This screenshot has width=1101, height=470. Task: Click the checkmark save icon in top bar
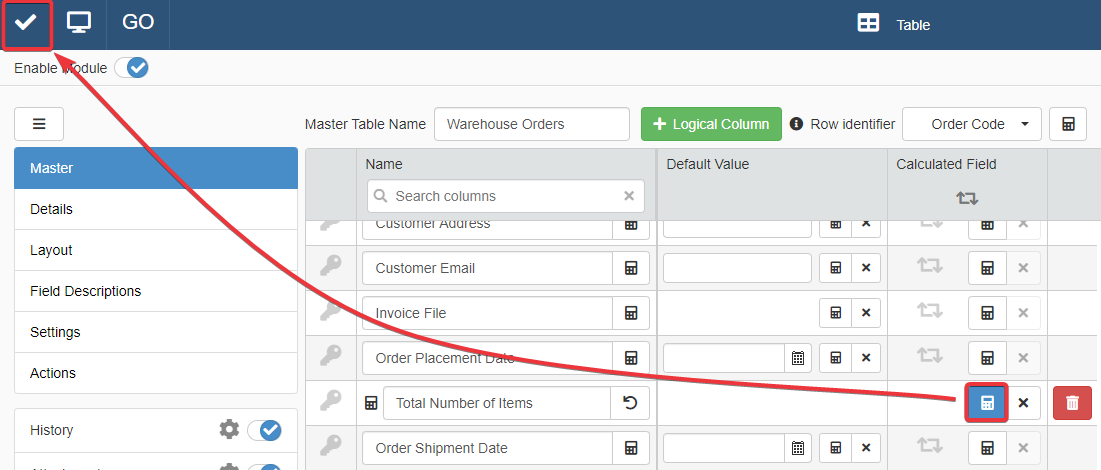26,24
